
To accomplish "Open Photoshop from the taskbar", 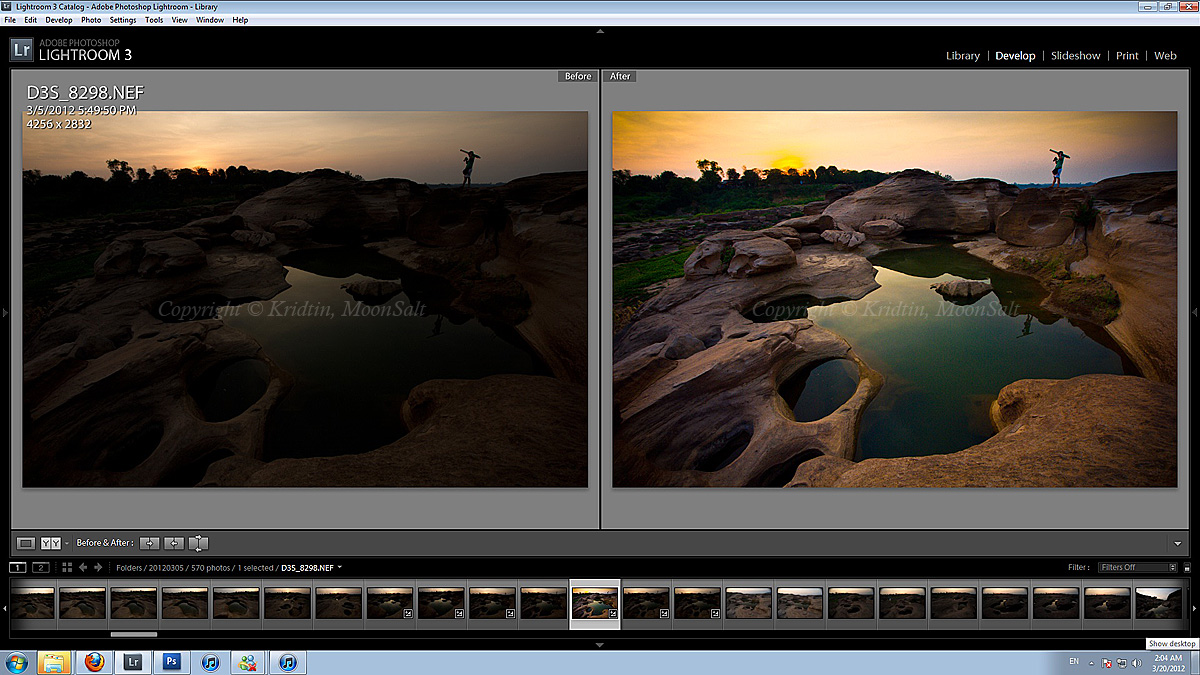I will tap(171, 661).
